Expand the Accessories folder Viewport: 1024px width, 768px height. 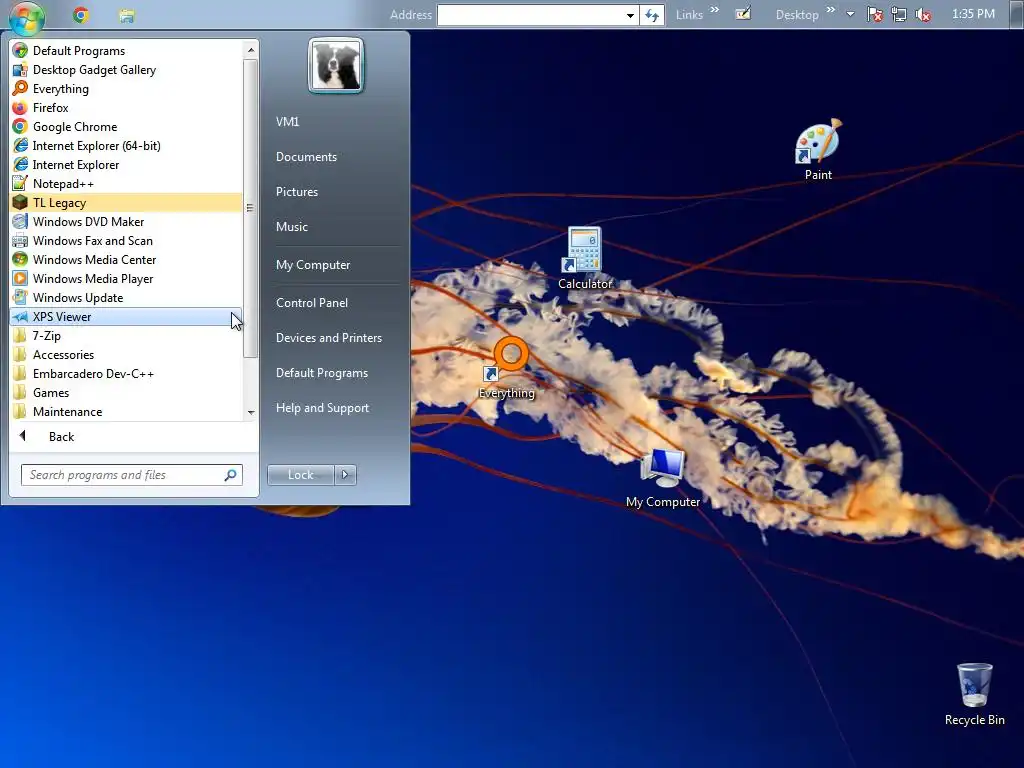point(126,355)
